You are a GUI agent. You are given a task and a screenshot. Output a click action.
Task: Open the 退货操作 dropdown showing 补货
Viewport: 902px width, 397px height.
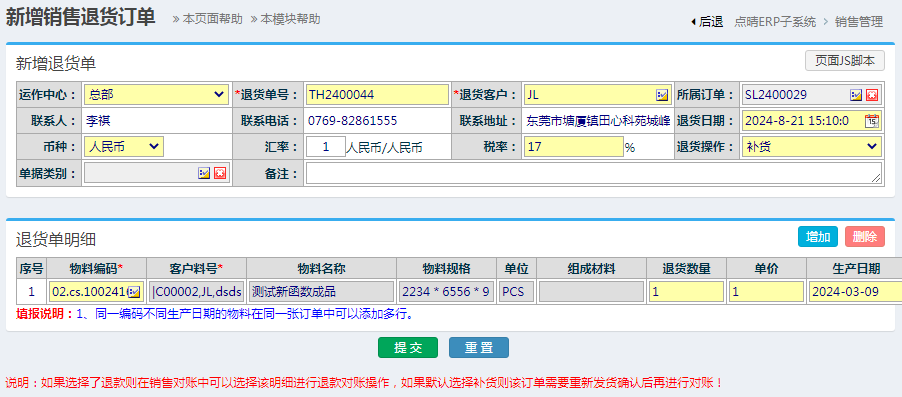812,147
